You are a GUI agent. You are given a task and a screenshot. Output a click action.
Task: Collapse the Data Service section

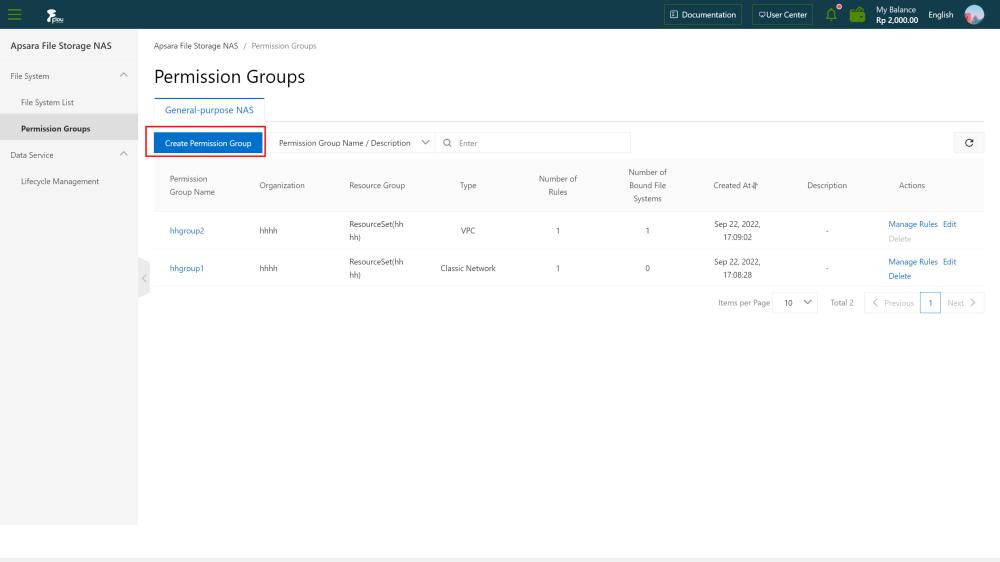(124, 154)
